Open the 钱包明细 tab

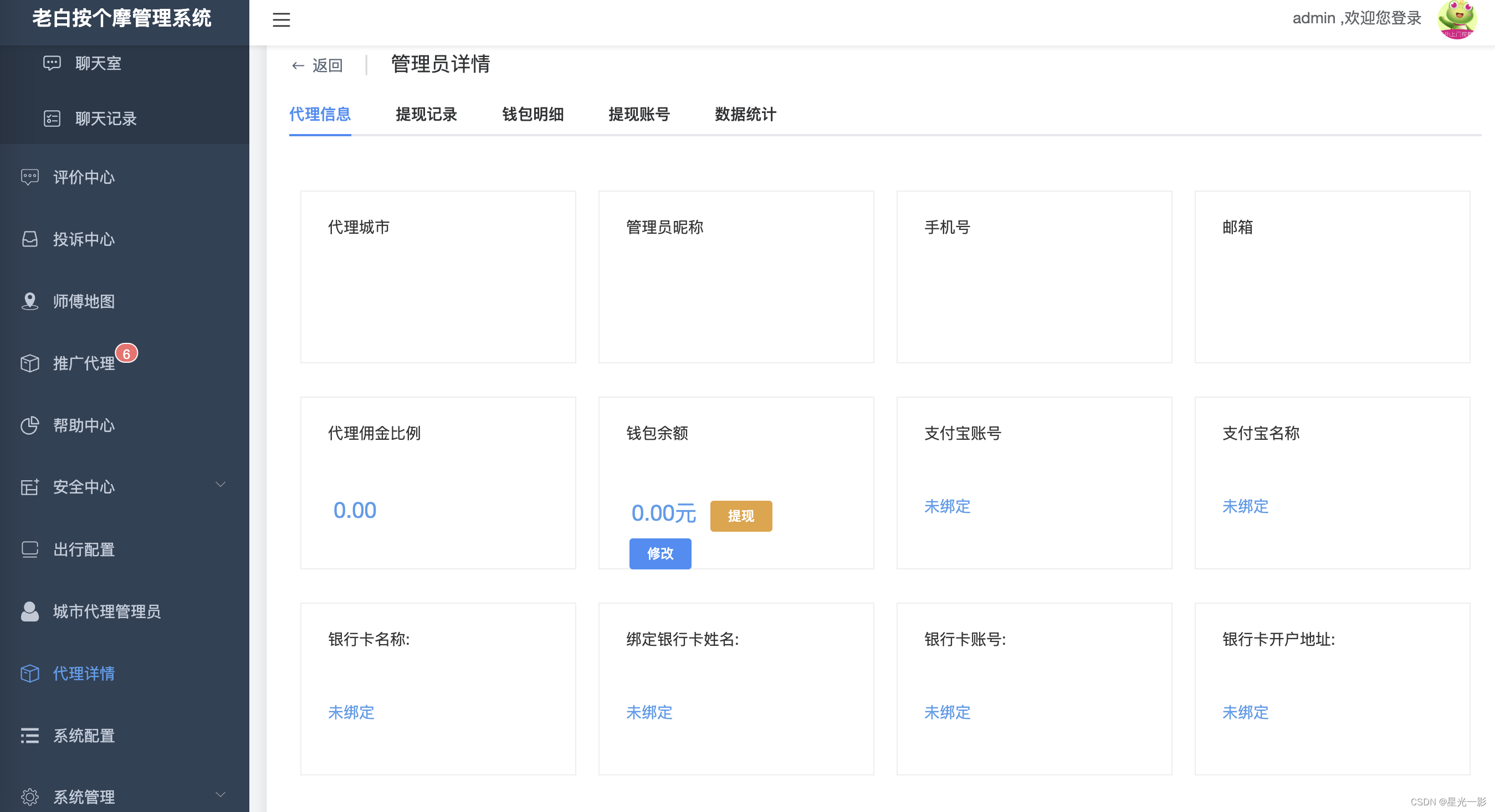click(x=533, y=114)
